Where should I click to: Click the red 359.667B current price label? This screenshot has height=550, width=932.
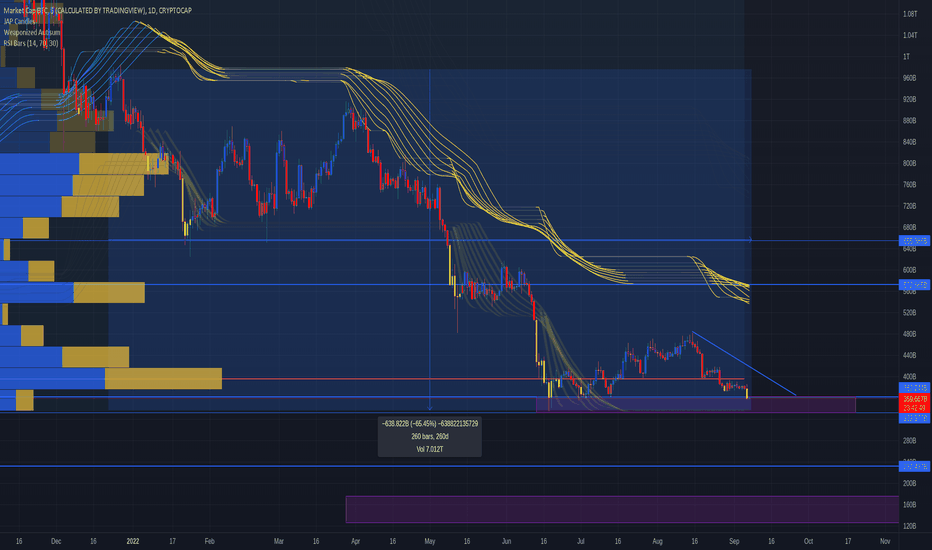point(915,403)
